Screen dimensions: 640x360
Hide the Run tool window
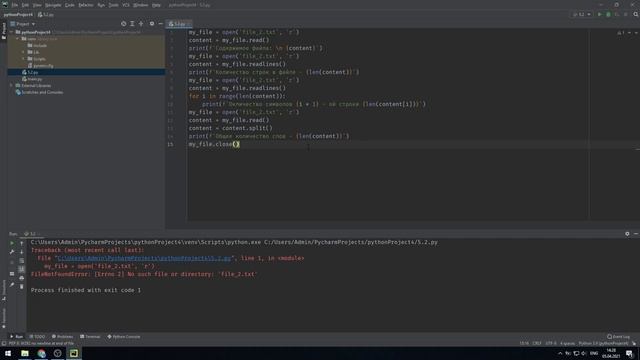click(x=636, y=234)
